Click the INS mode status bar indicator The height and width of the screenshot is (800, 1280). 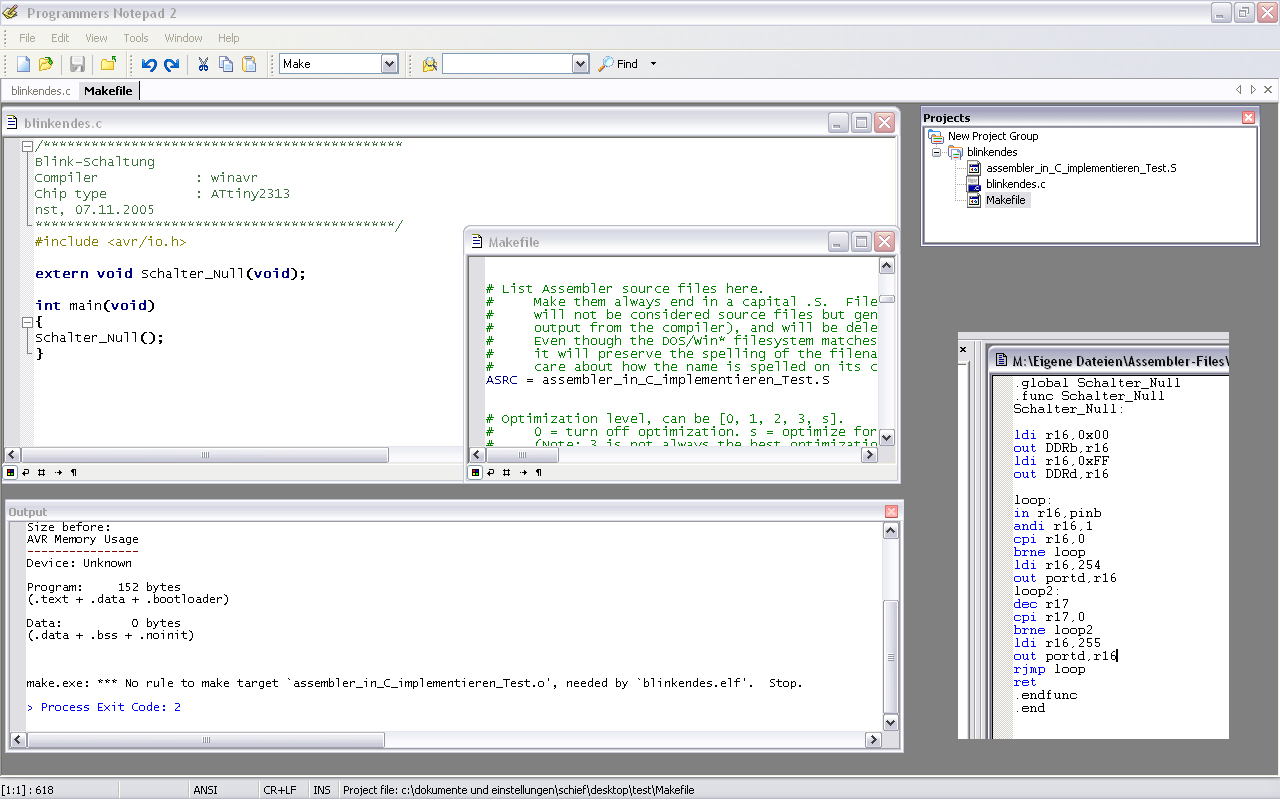click(321, 790)
